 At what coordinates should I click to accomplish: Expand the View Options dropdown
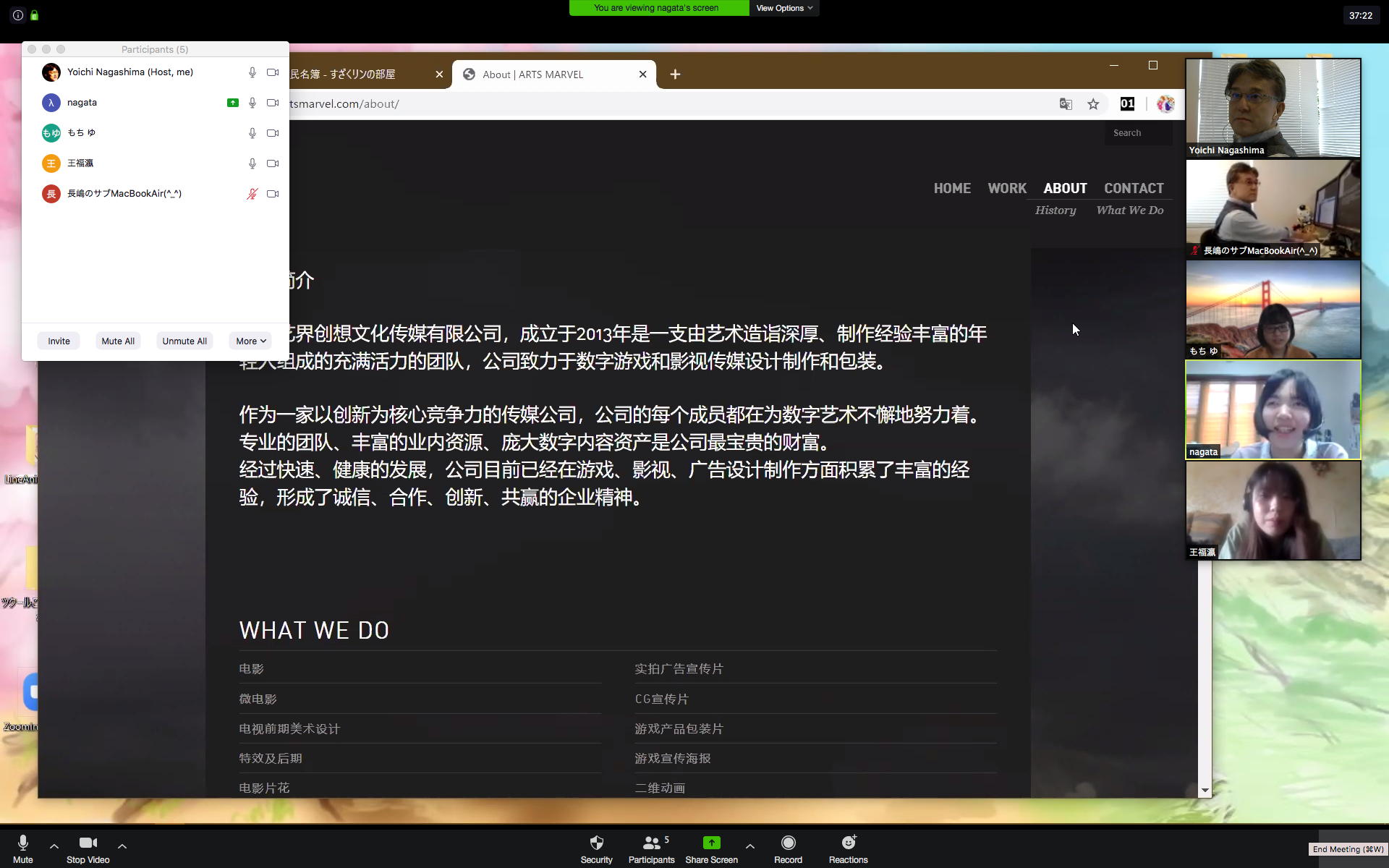[784, 8]
